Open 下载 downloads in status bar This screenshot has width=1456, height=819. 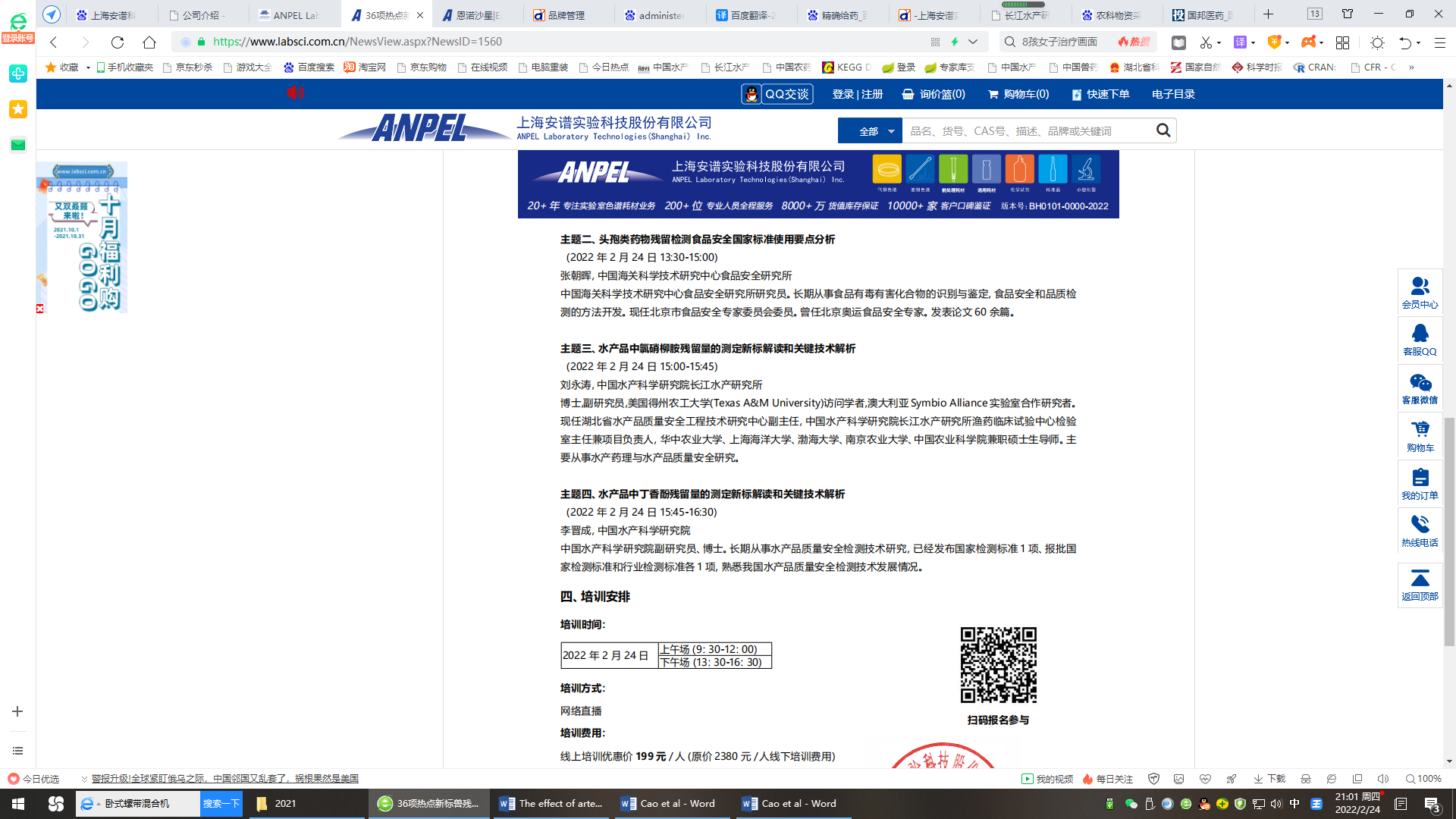[1269, 779]
